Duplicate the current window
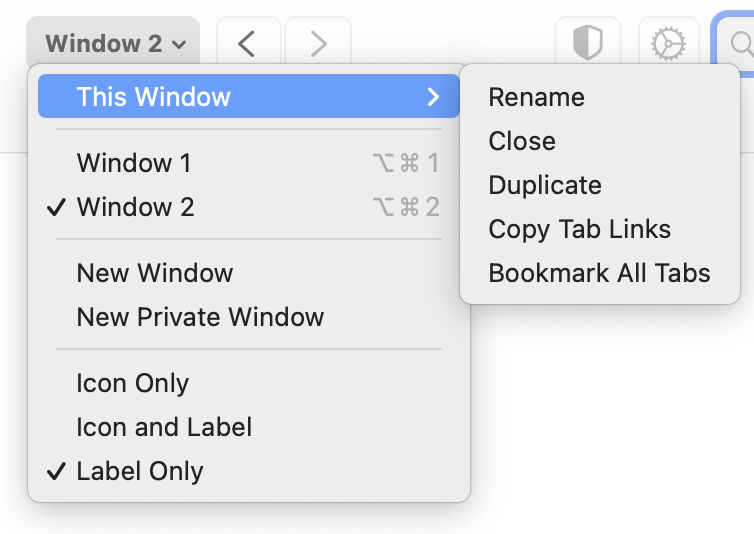Image resolution: width=754 pixels, height=534 pixels. (x=545, y=185)
